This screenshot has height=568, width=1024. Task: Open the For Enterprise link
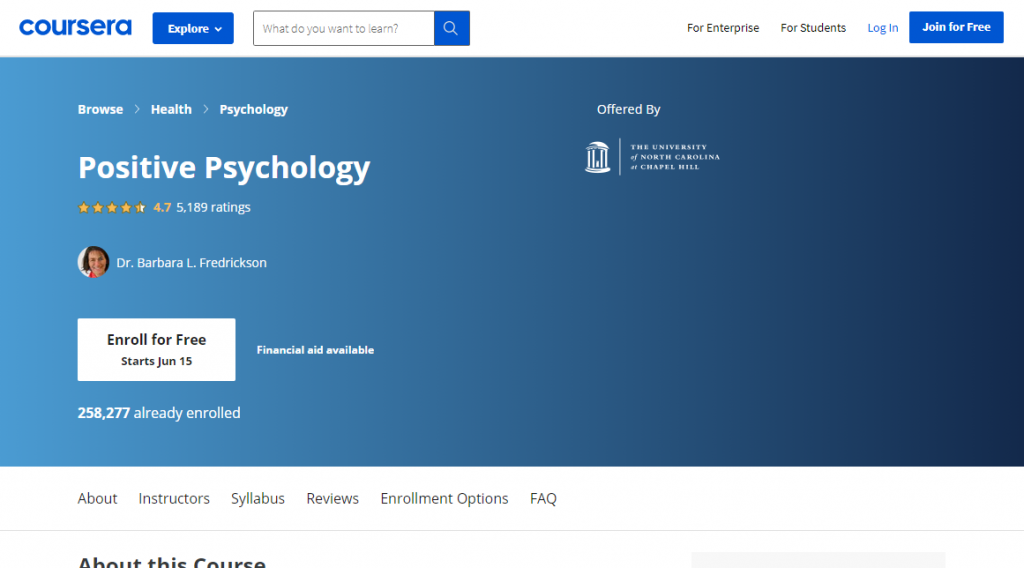(722, 28)
